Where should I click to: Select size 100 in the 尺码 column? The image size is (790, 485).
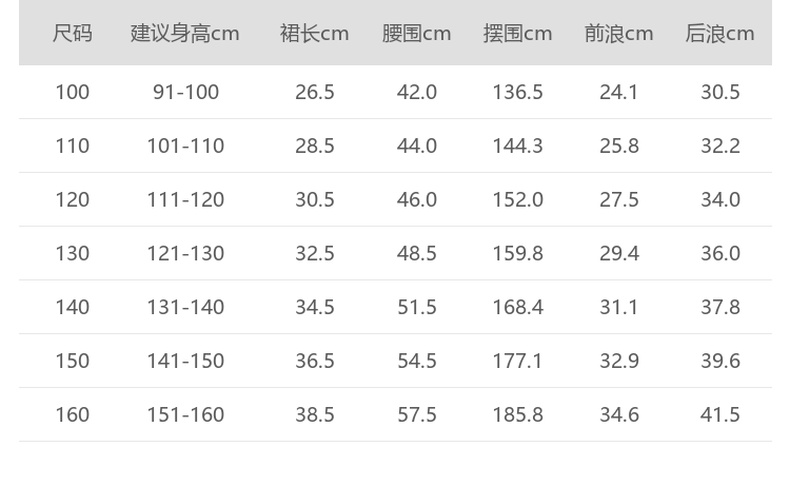point(72,92)
